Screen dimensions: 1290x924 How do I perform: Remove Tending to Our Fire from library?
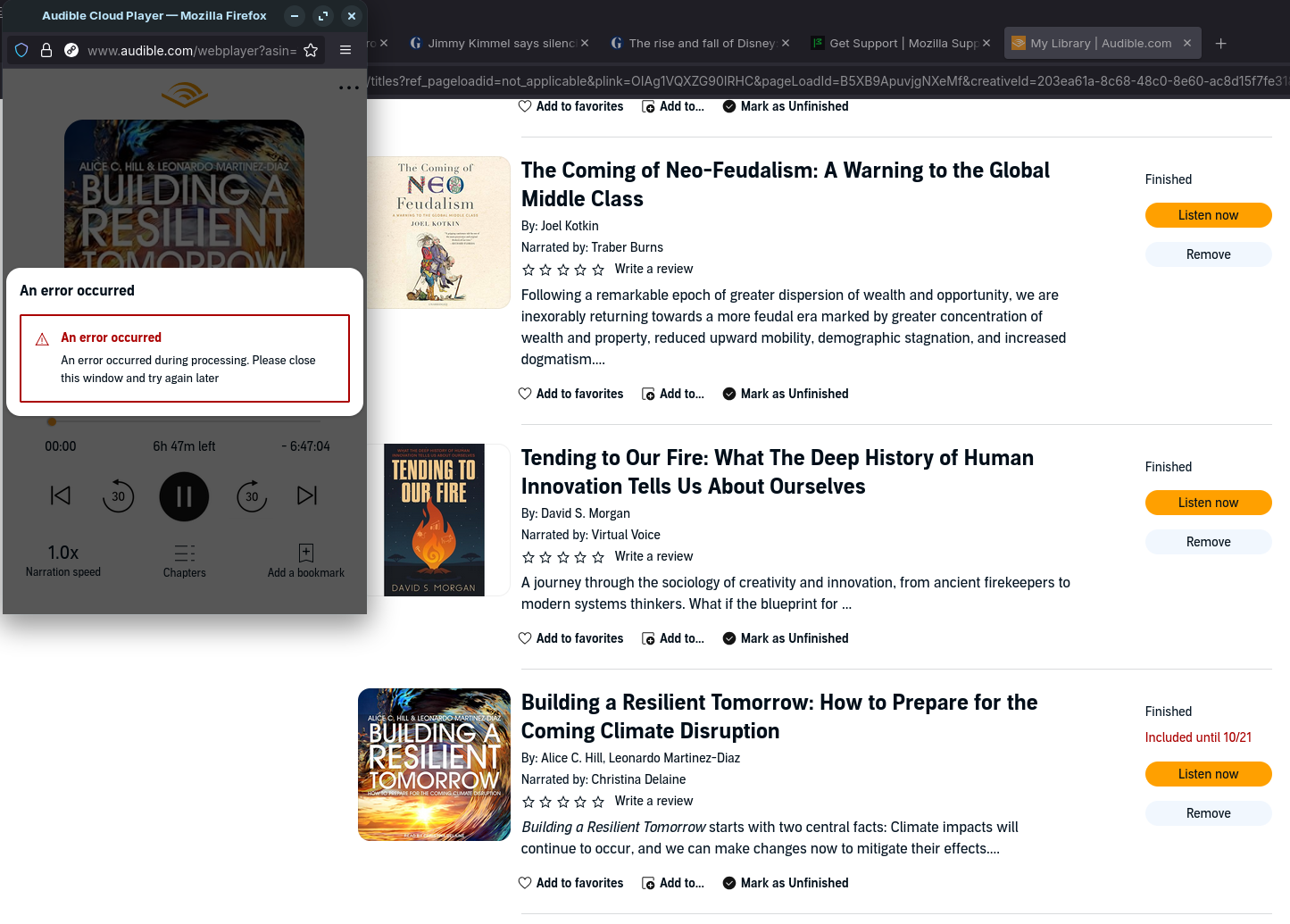click(1209, 542)
